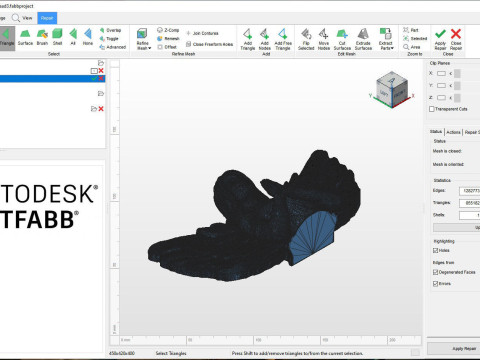This screenshot has width=480, height=360.
Task: Toggle the Z clip plane box
Action: [441, 98]
